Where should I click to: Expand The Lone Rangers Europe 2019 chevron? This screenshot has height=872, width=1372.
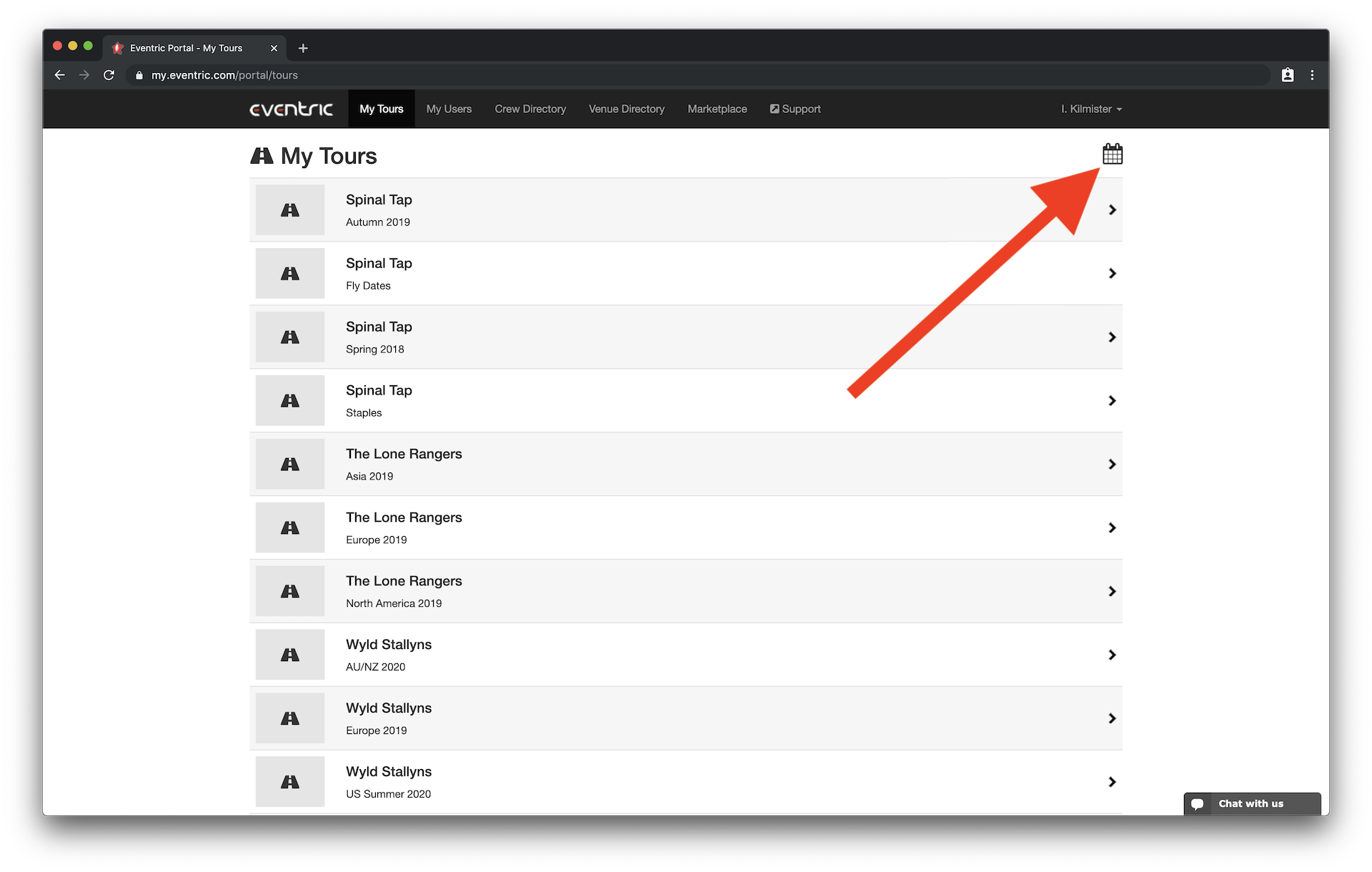pyautogui.click(x=1112, y=528)
